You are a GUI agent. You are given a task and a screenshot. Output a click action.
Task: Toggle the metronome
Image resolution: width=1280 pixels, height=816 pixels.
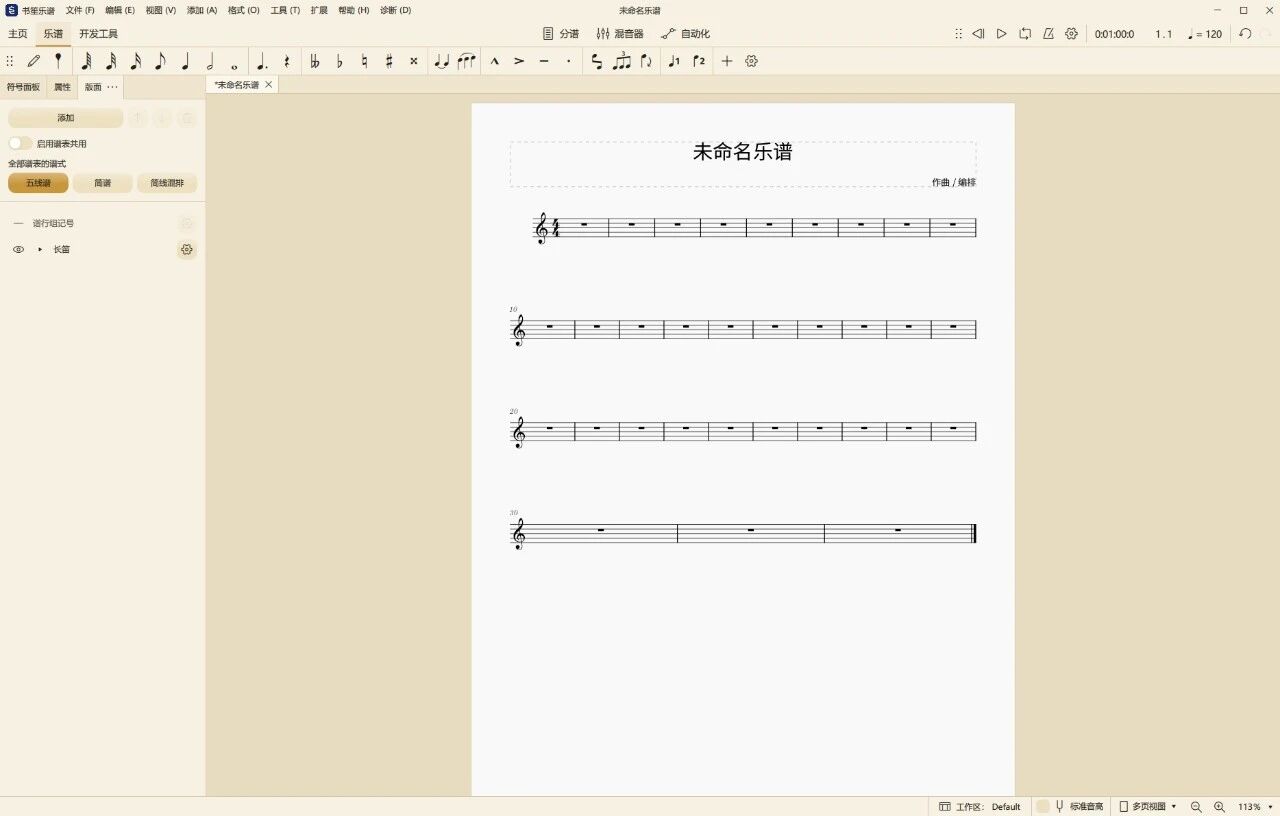point(1048,34)
